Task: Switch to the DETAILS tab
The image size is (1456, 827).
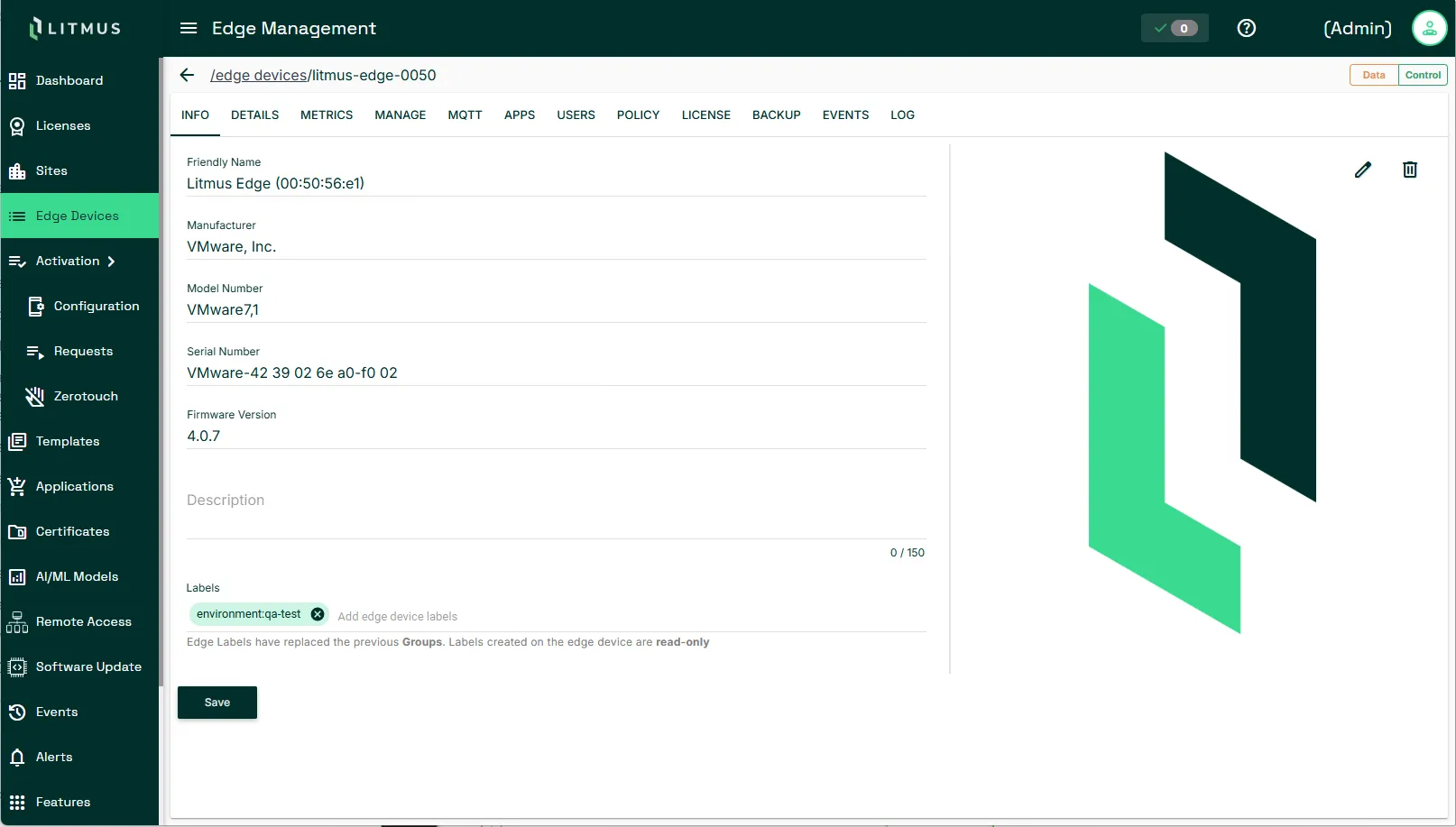Action: click(x=254, y=115)
